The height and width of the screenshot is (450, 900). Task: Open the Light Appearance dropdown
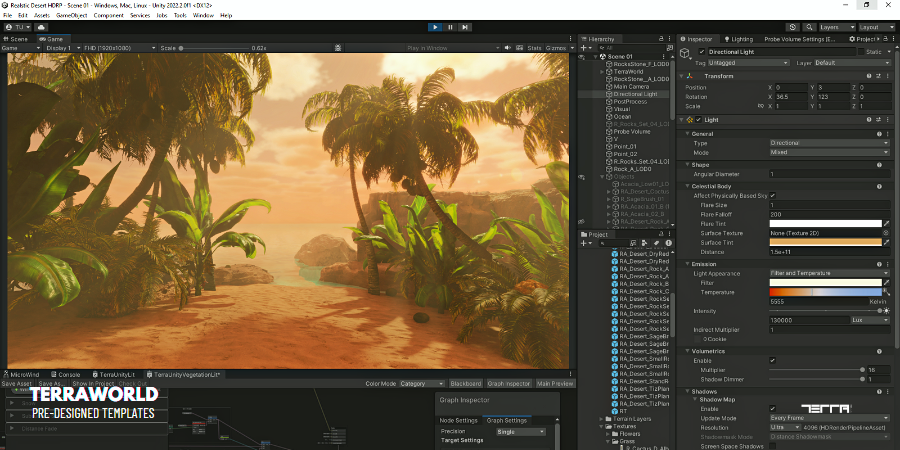[829, 273]
